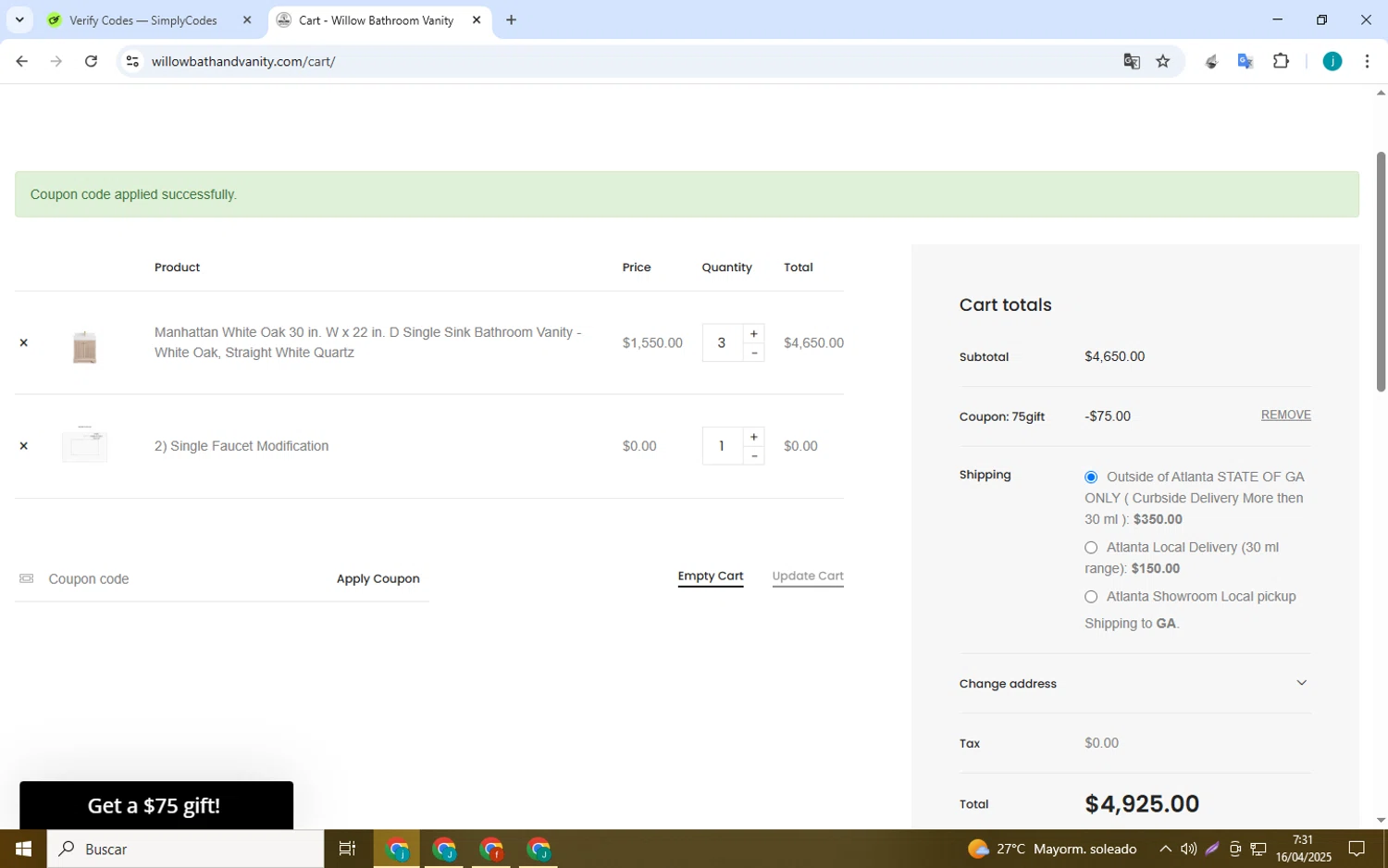Open Task View on the taskbar

point(347,849)
